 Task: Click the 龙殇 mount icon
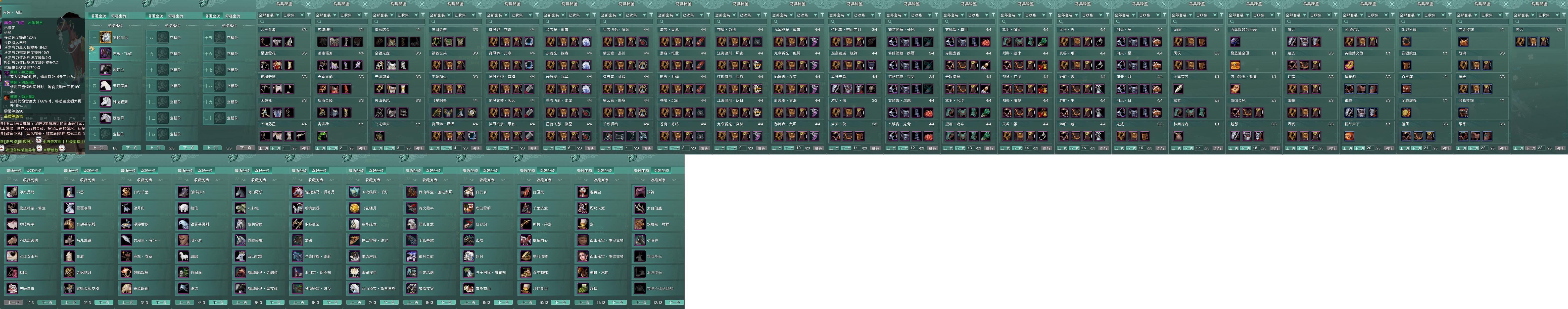(x=298, y=240)
